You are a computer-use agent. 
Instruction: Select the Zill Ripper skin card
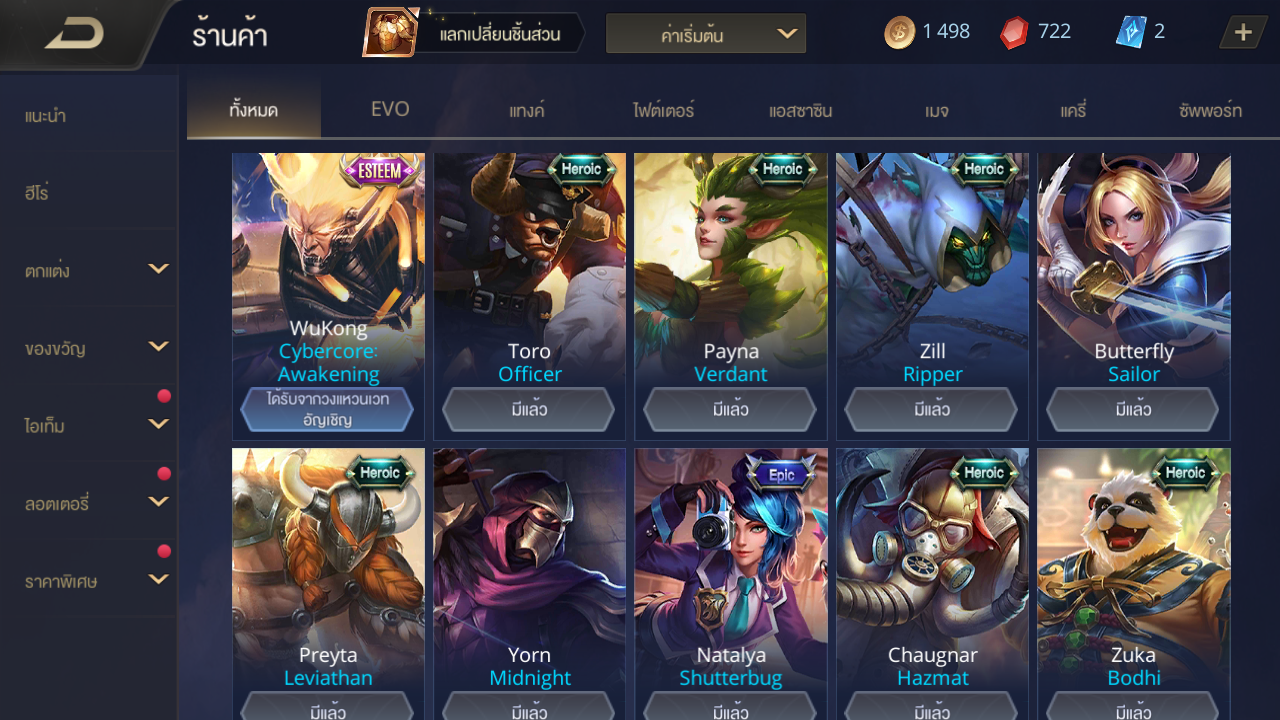(x=932, y=296)
